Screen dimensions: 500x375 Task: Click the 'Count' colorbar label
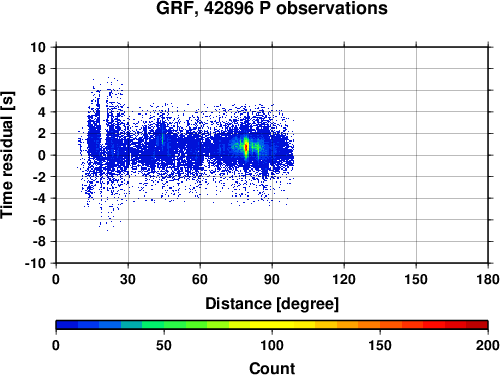point(272,368)
